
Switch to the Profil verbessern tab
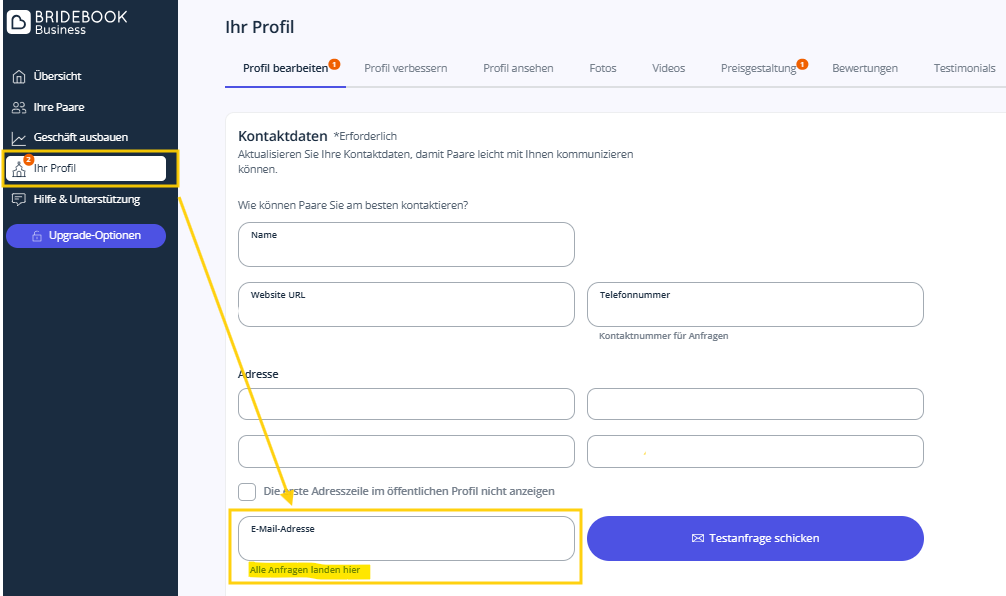click(405, 68)
